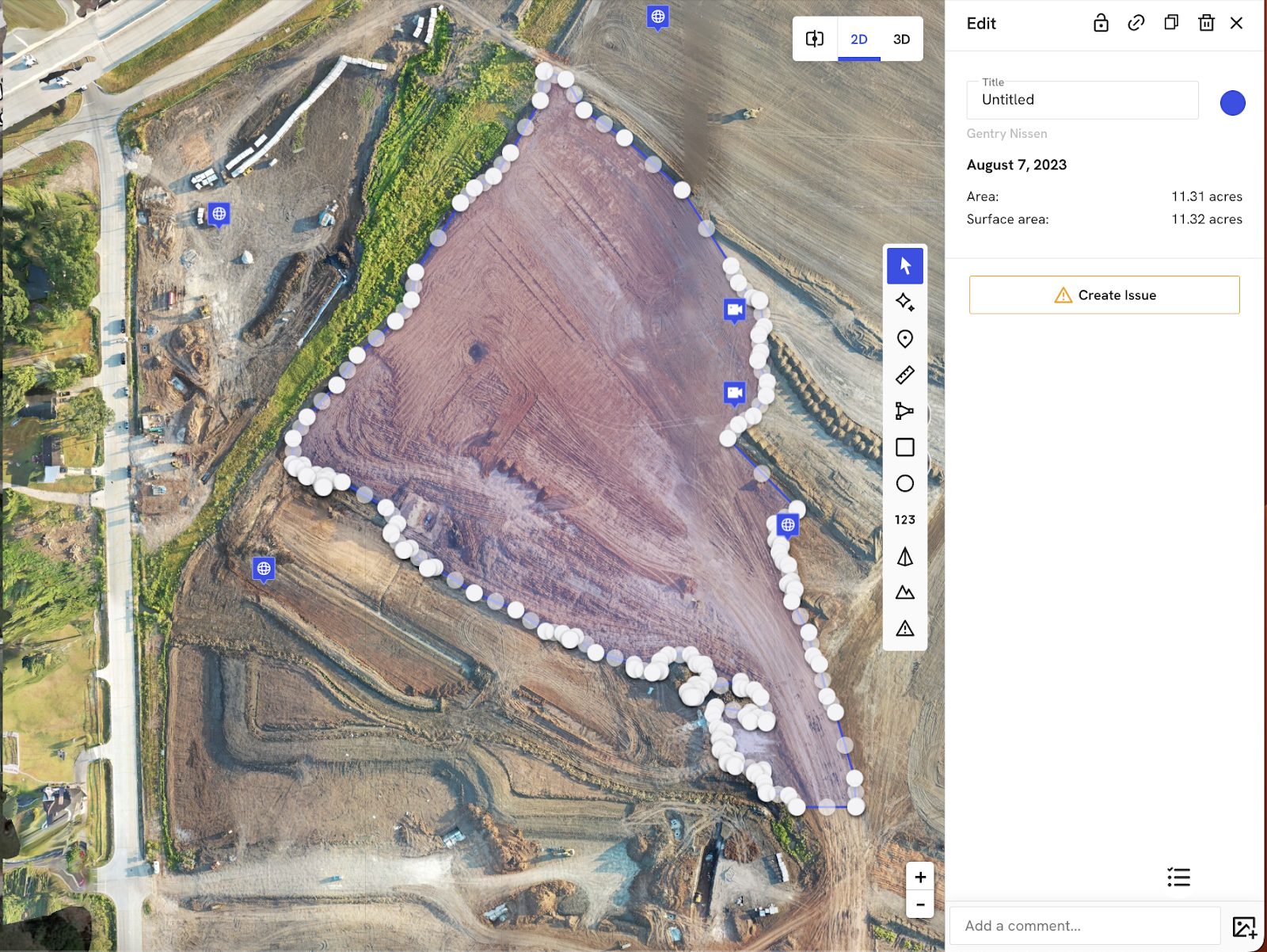The height and width of the screenshot is (952, 1267).
Task: Select the polygon area tool
Action: click(904, 411)
